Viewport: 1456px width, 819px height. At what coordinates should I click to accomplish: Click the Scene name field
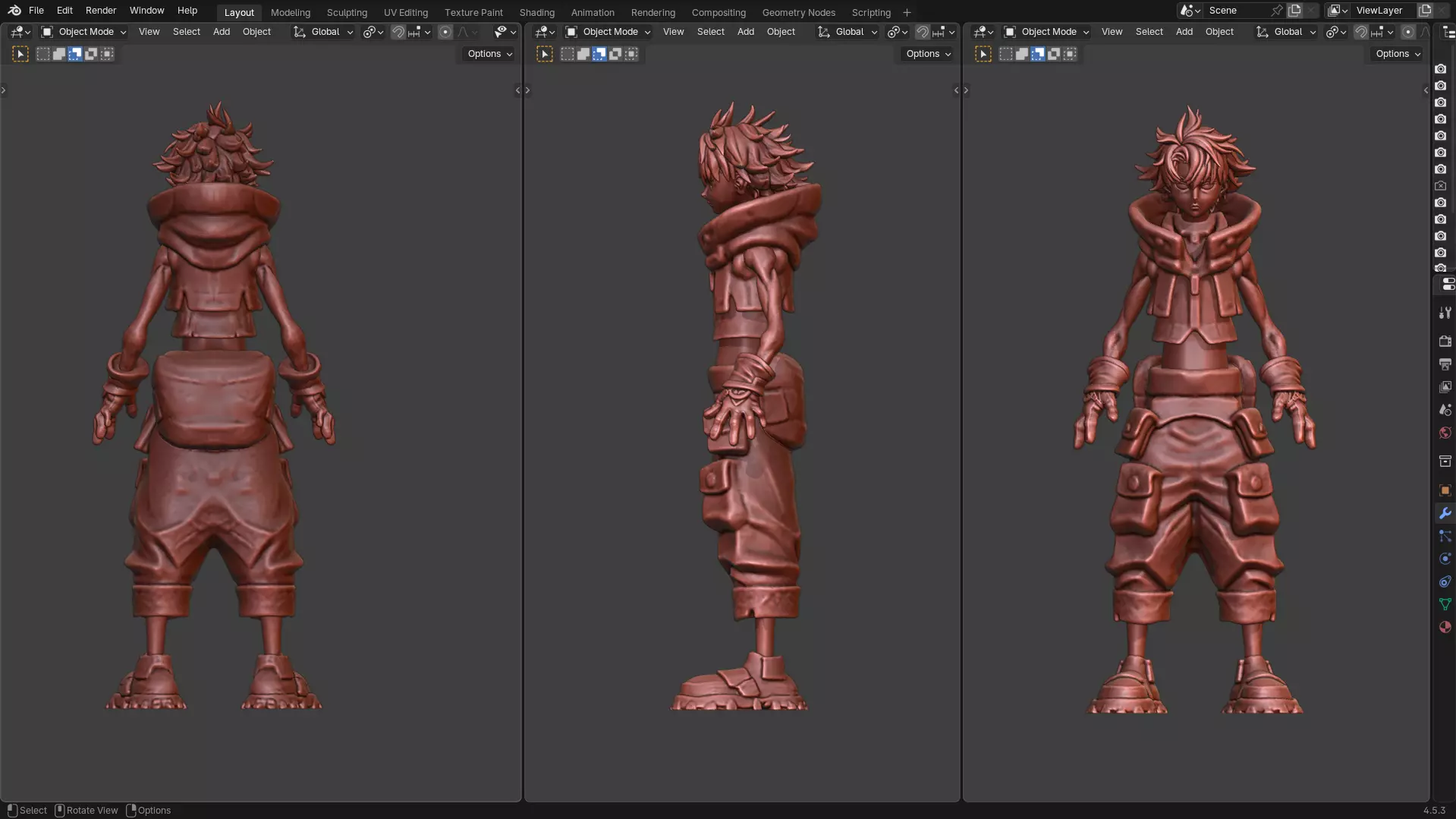[1236, 11]
